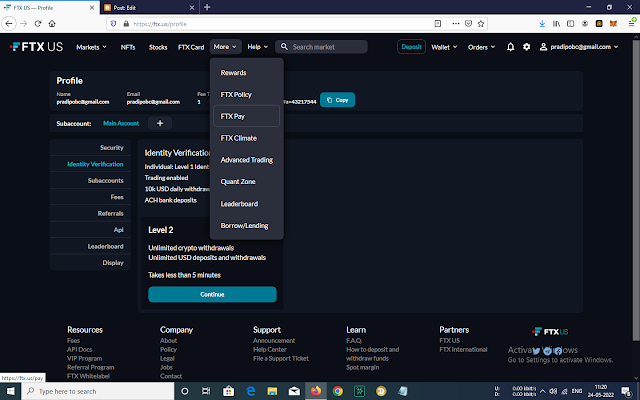640x400 pixels.
Task: Select Leaderboard in More menu
Action: pyautogui.click(x=247, y=204)
